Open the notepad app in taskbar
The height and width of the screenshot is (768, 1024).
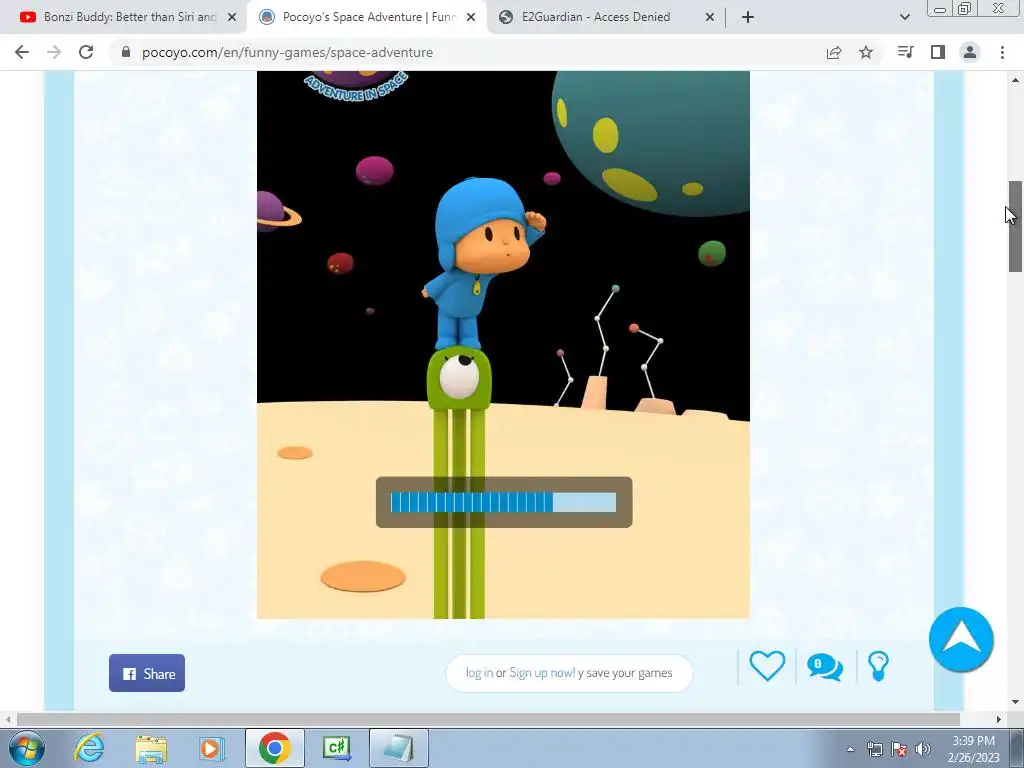399,748
